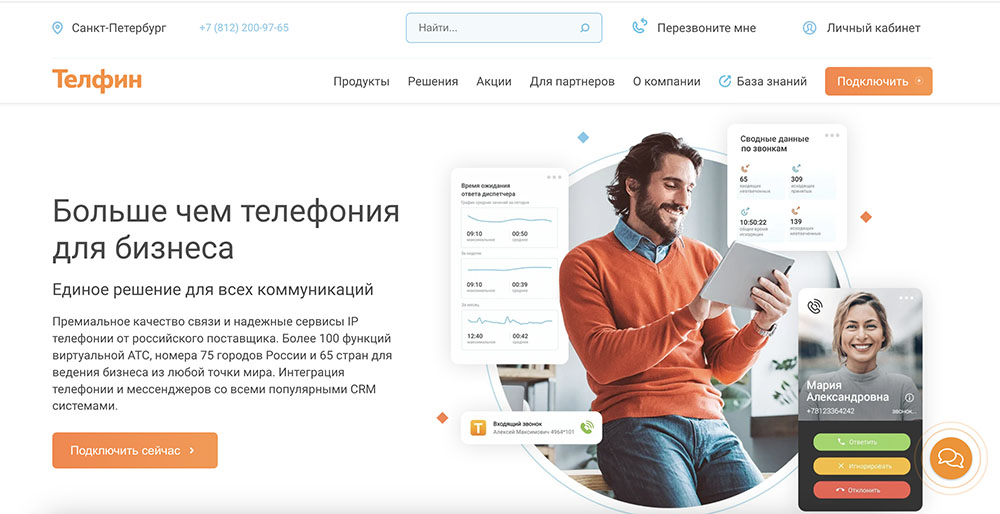The image size is (1000, 514).
Task: Open the Решения menu item
Action: coord(433,82)
